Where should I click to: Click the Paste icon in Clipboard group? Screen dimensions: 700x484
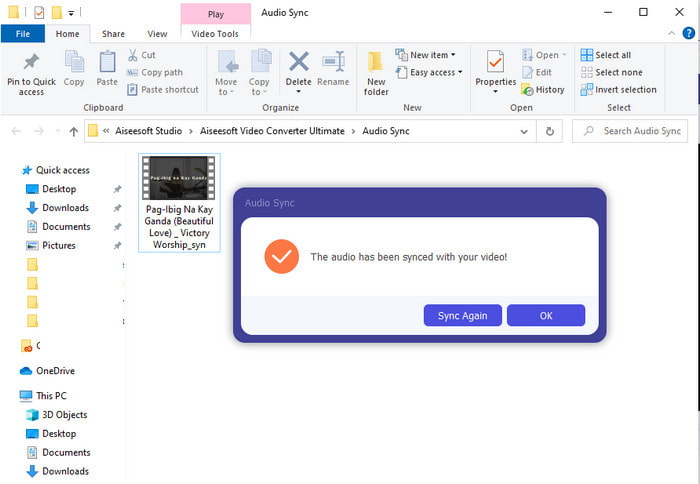tap(107, 64)
